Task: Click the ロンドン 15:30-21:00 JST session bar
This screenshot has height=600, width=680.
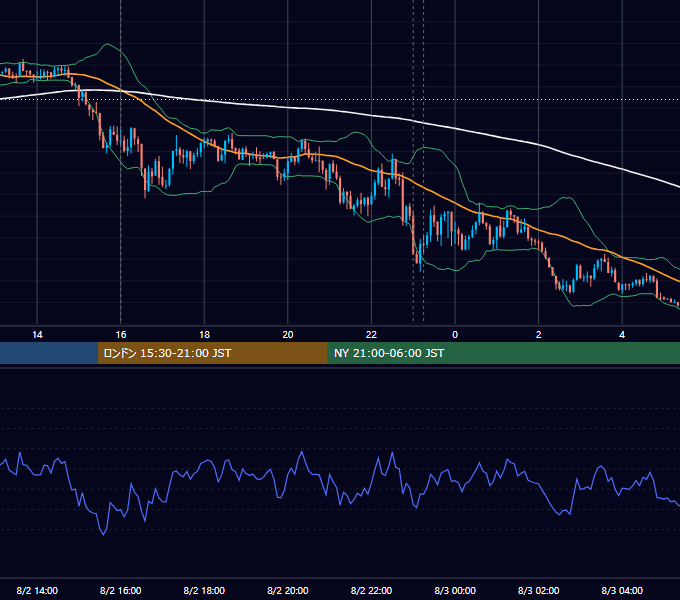Action: (212, 353)
